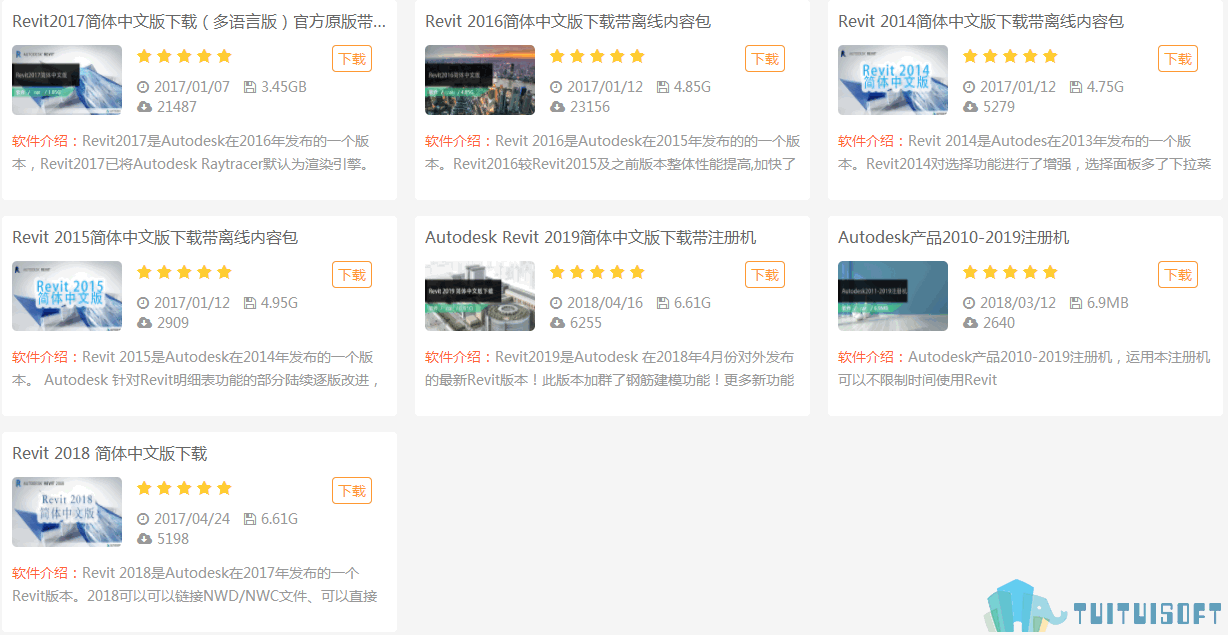The width and height of the screenshot is (1228, 635).
Task: Open the Revit 2014简体中文版下载带离线内容包 title
Action: point(981,21)
